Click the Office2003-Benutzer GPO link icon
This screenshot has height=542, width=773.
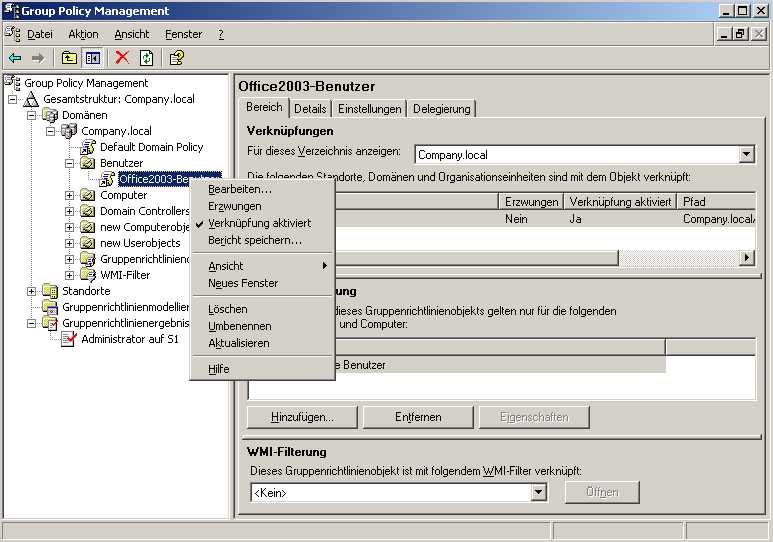pyautogui.click(x=106, y=179)
